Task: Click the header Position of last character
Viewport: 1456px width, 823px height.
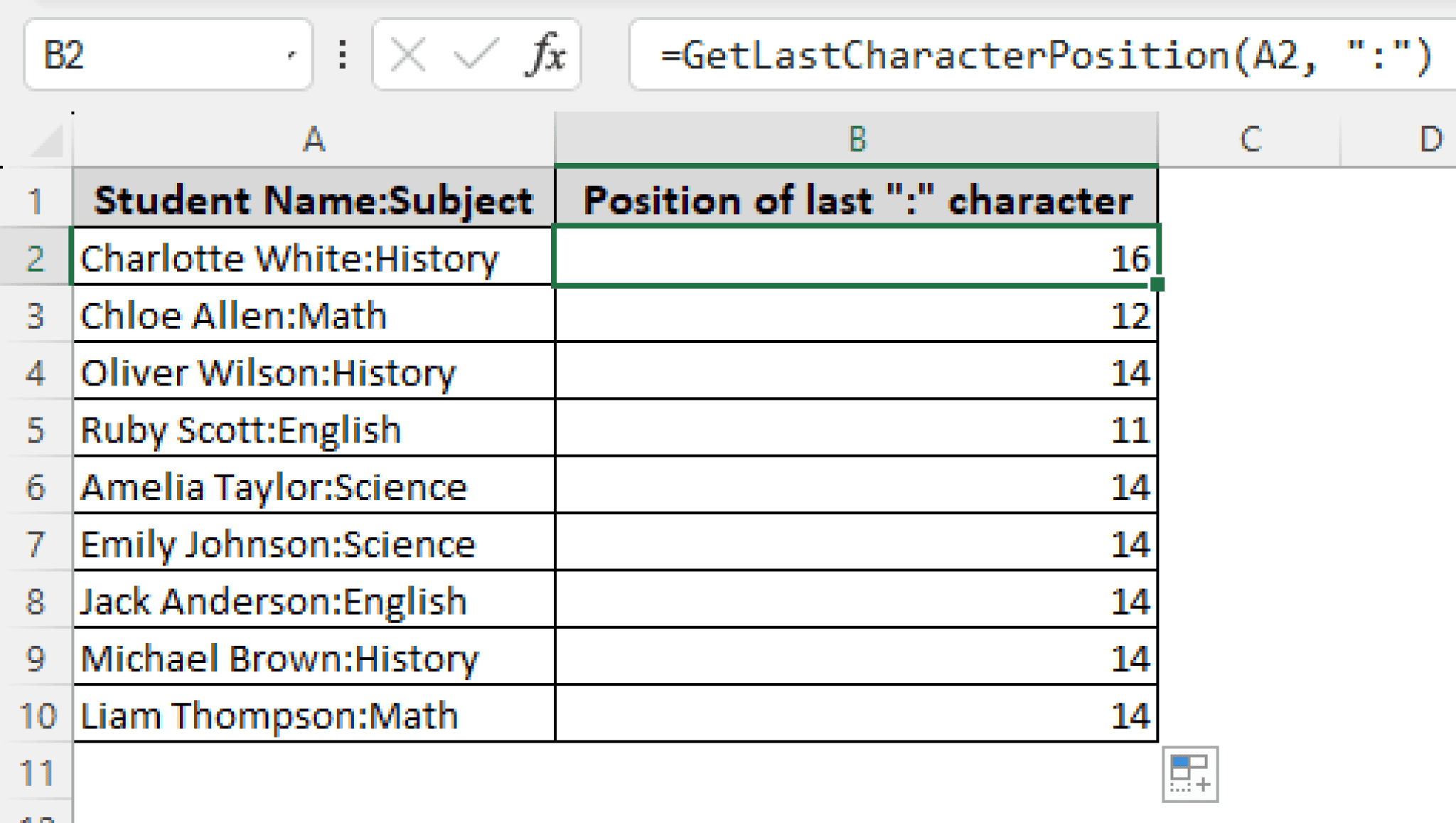Action: coord(857,200)
